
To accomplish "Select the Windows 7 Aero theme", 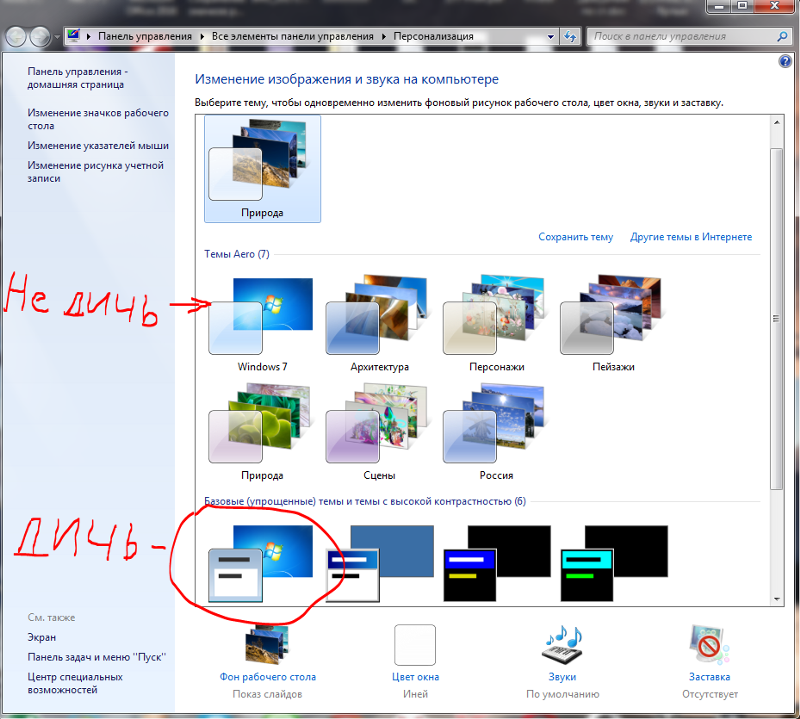I will [262, 323].
